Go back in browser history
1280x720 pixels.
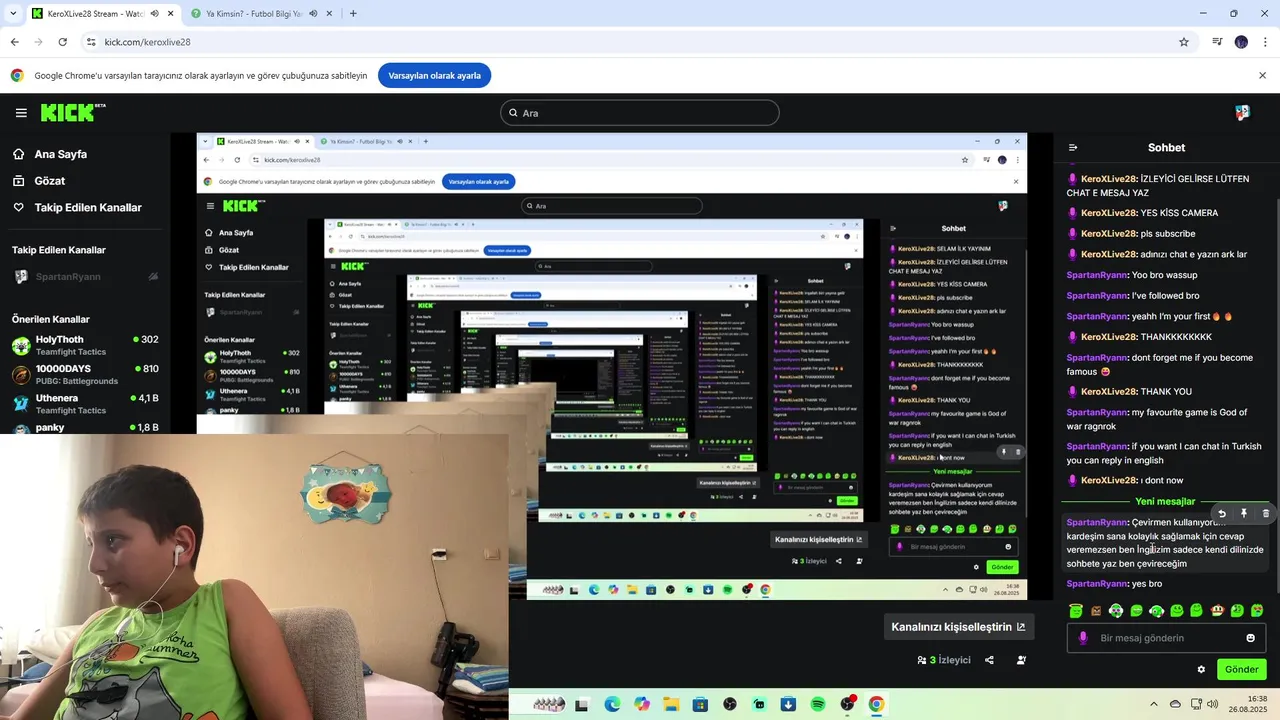pos(14,42)
